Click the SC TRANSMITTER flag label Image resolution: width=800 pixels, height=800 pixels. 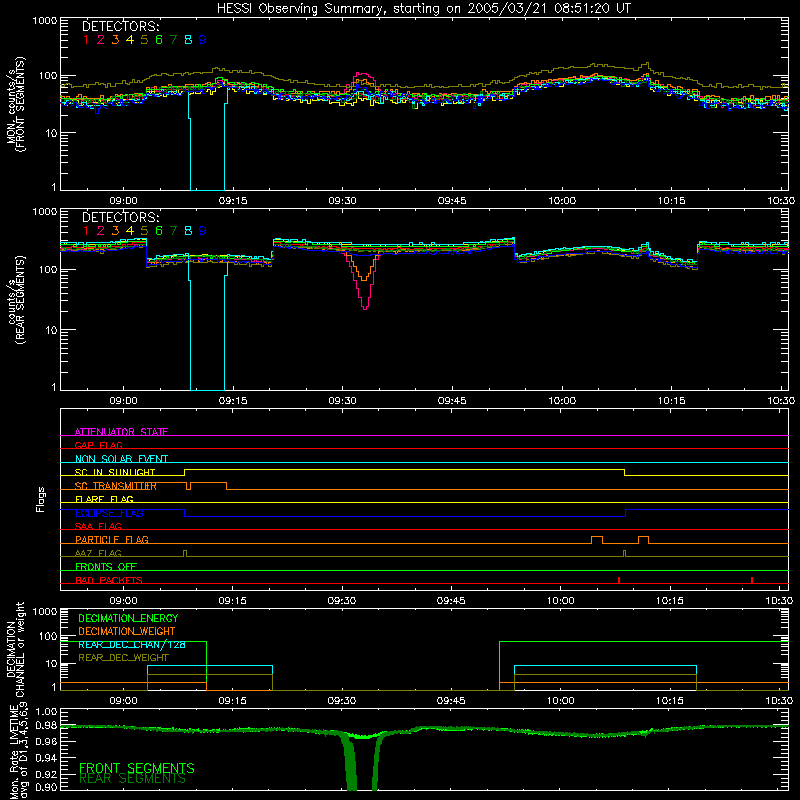pos(116,486)
